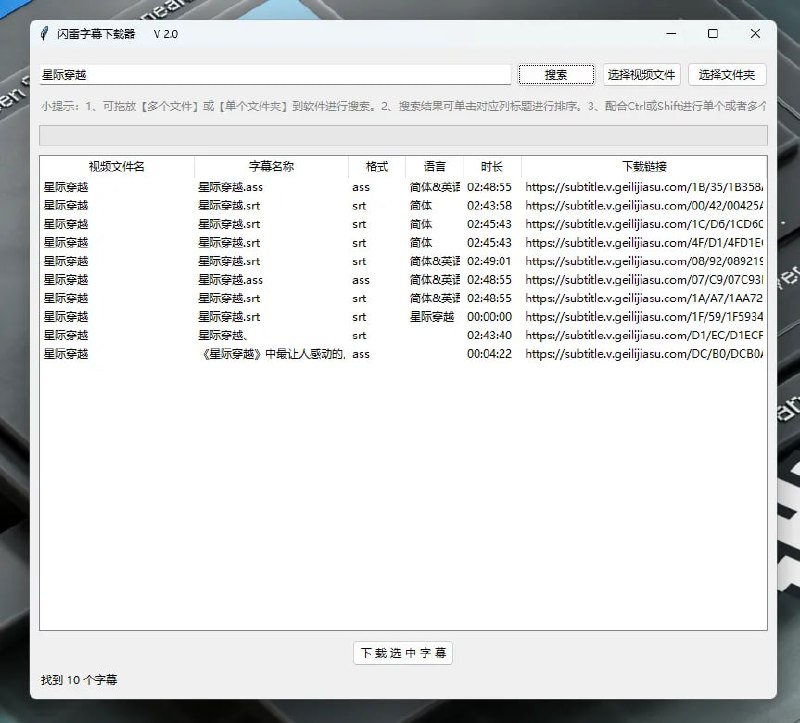The image size is (800, 723).
Task: Sort results by the 时长 column header
Action: point(492,167)
